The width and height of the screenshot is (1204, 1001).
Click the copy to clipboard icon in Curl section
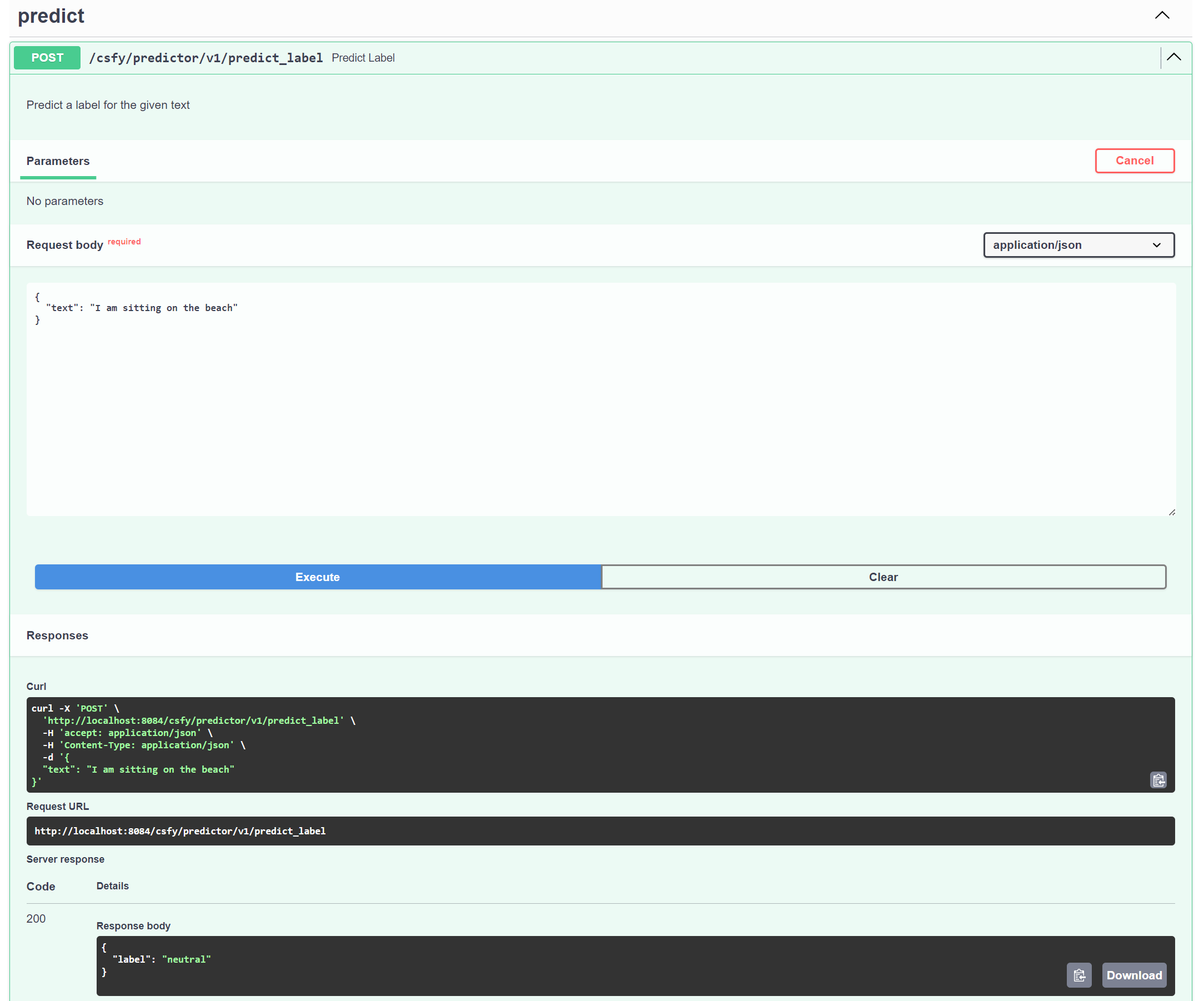1158,778
